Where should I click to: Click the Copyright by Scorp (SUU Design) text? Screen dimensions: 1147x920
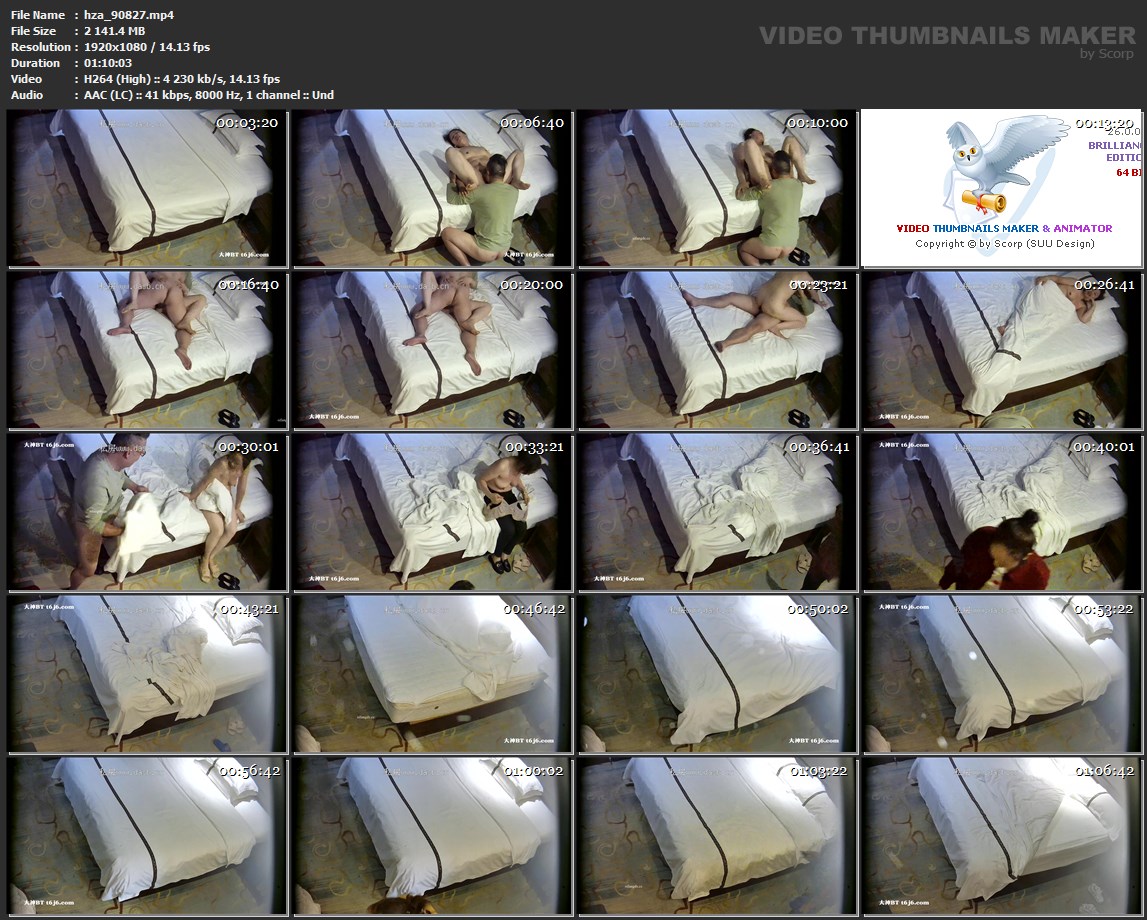1004,244
